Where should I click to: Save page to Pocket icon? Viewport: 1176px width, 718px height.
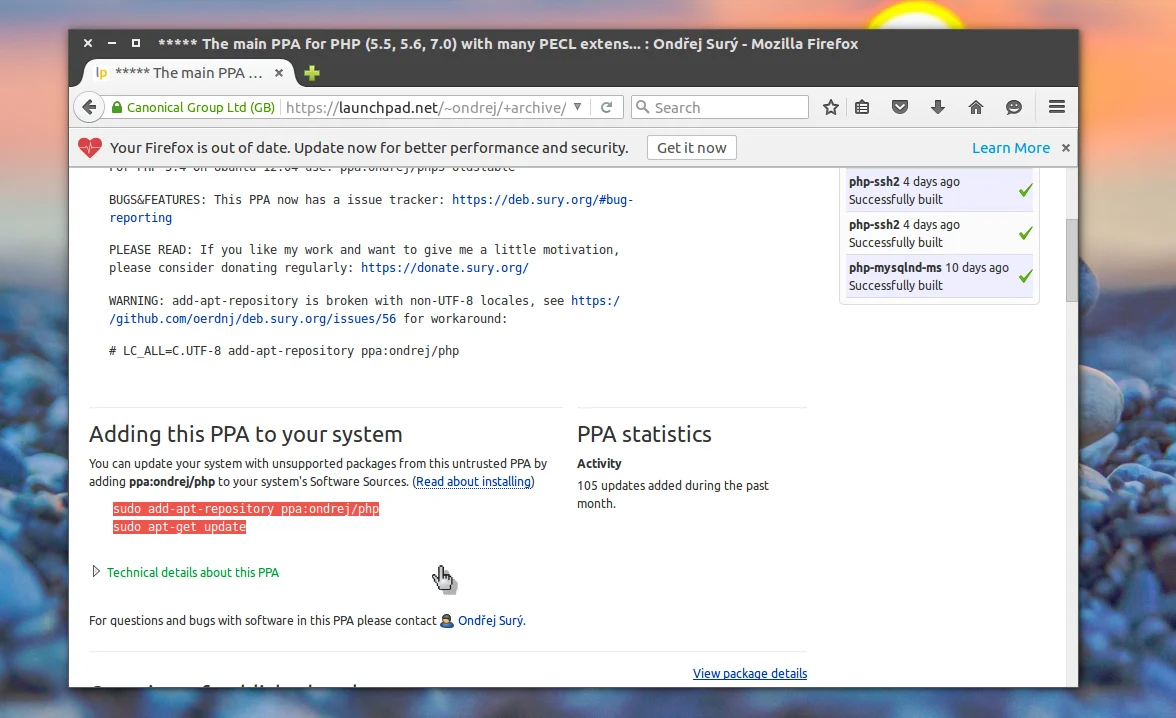(x=900, y=107)
